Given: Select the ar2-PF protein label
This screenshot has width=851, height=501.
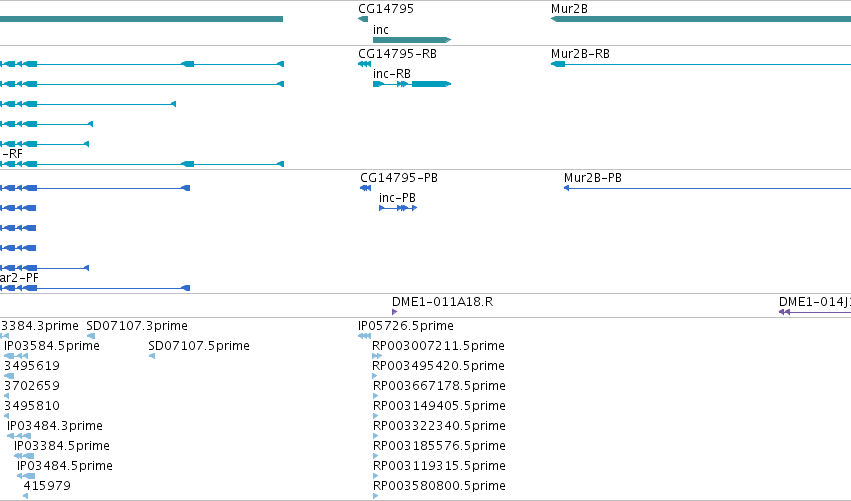Looking at the screenshot, I should click(19, 278).
